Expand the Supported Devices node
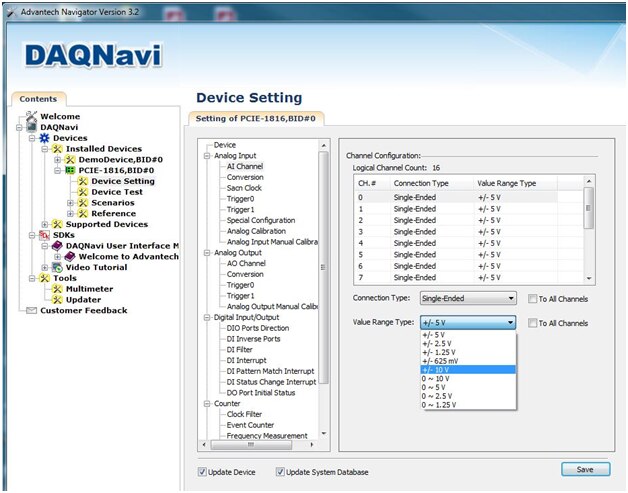 tap(45, 225)
